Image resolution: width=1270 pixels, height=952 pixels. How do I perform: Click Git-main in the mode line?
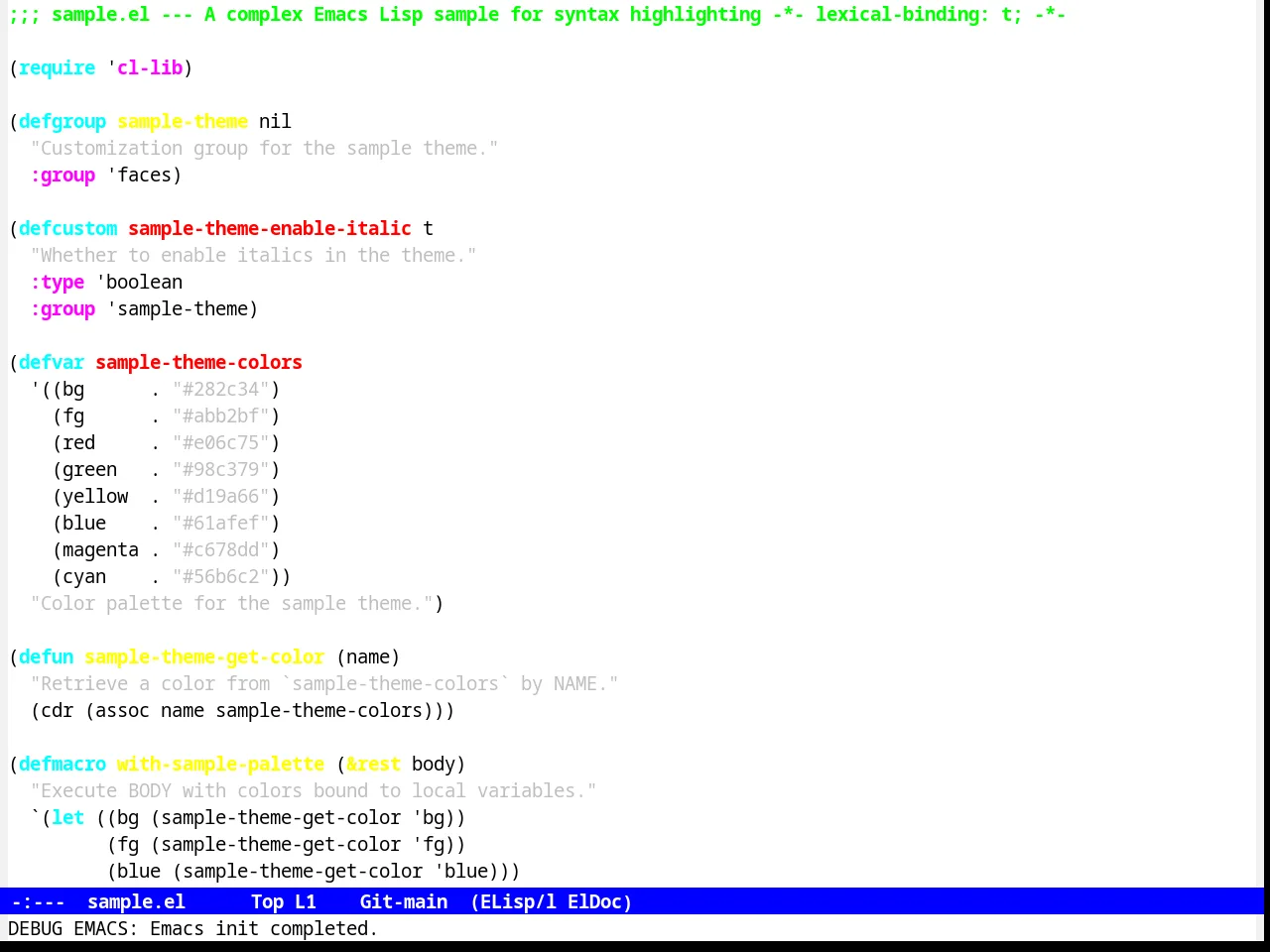point(404,901)
